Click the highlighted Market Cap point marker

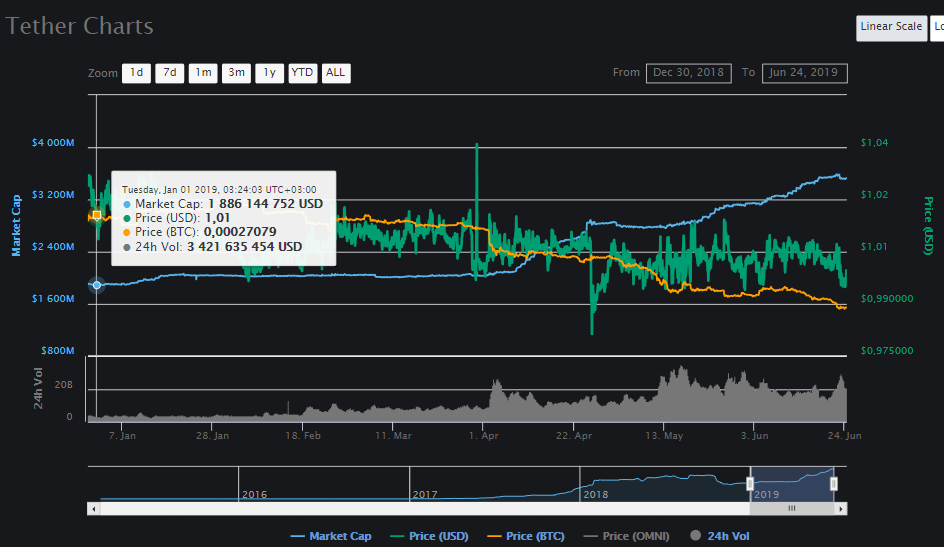pyautogui.click(x=97, y=285)
